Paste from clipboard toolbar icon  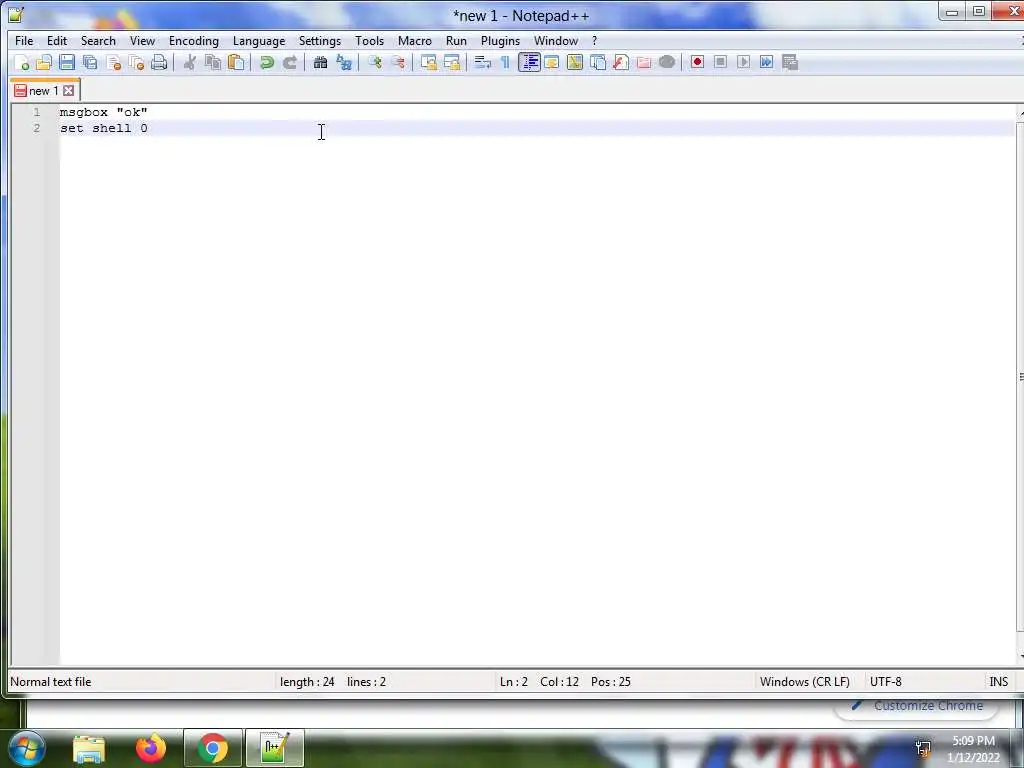236,63
